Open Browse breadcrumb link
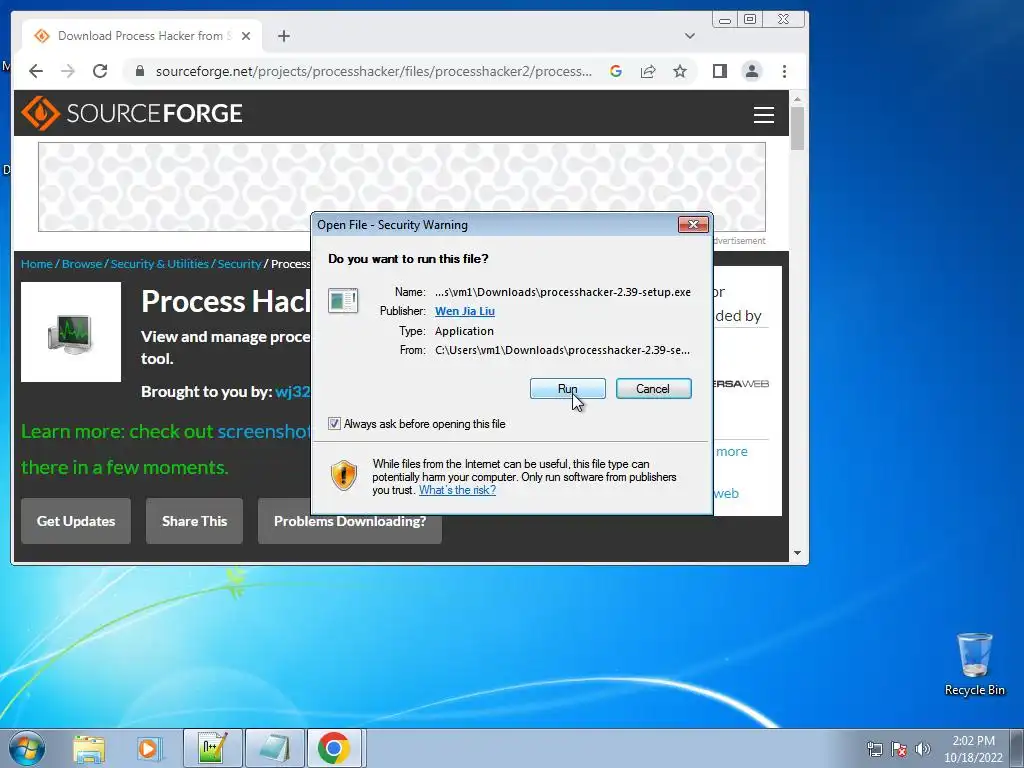1024x768 pixels. 82,264
